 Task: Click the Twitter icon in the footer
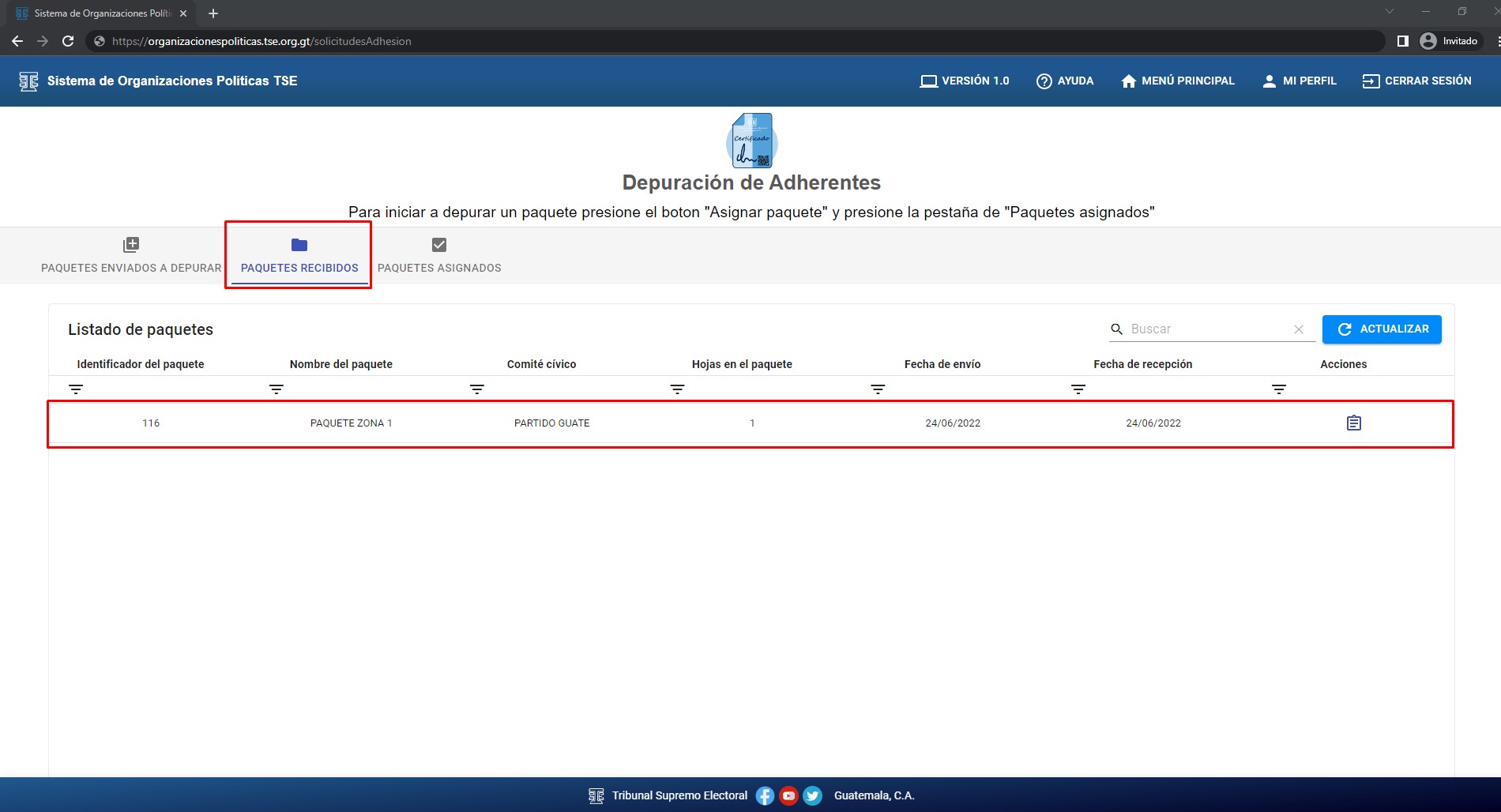[812, 795]
